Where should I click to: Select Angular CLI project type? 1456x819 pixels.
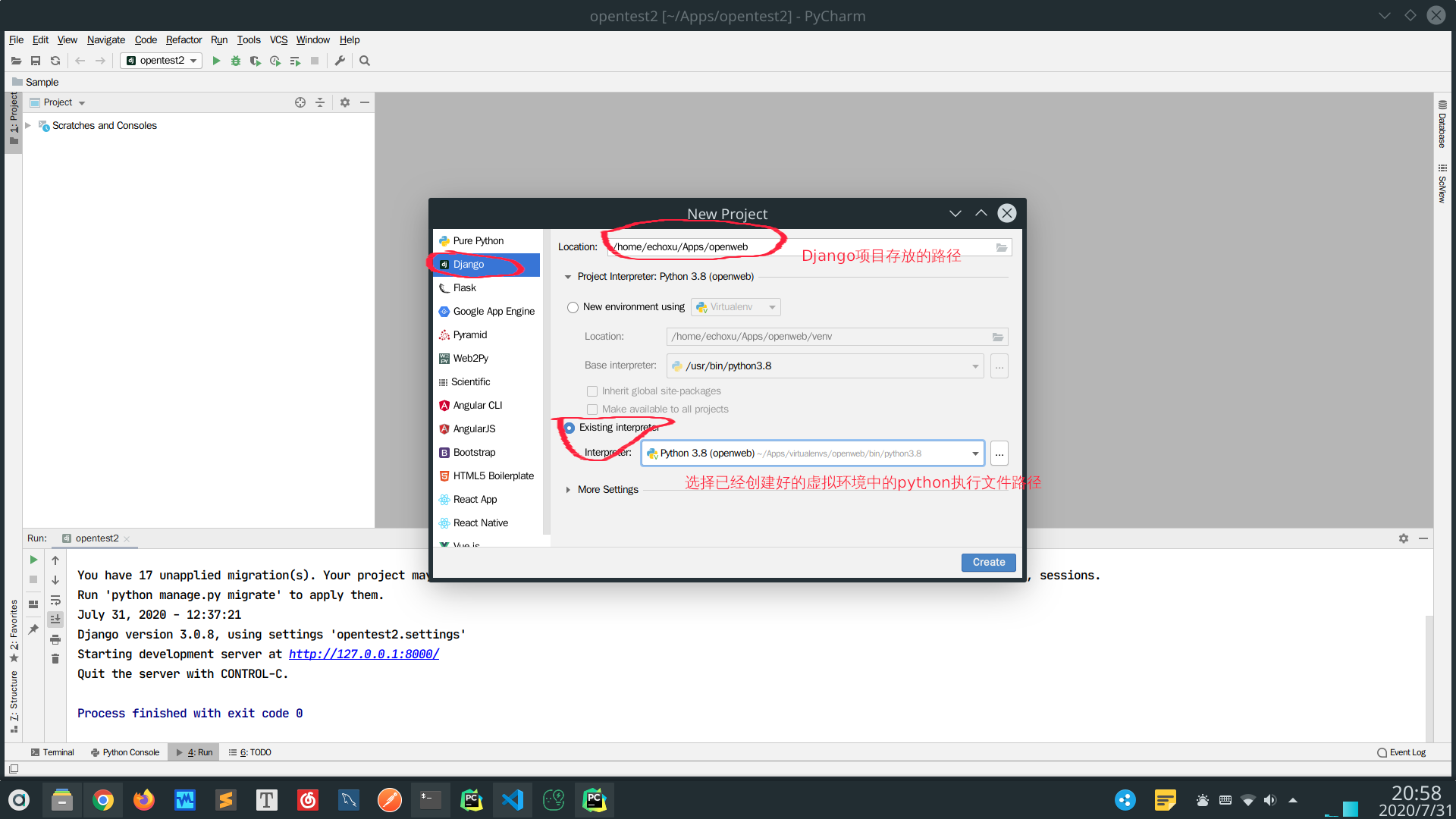click(x=486, y=406)
